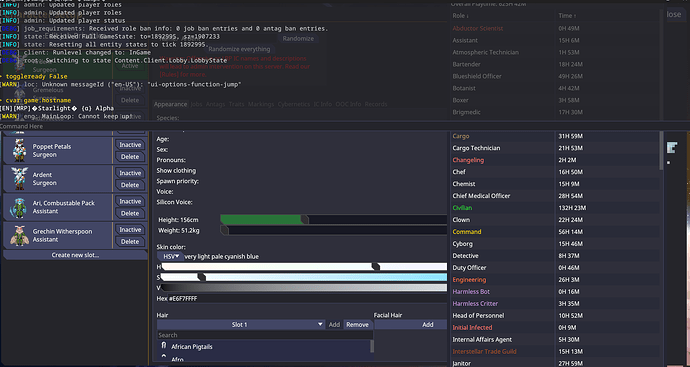
Task: Click the Detective role row
Action: (554, 256)
